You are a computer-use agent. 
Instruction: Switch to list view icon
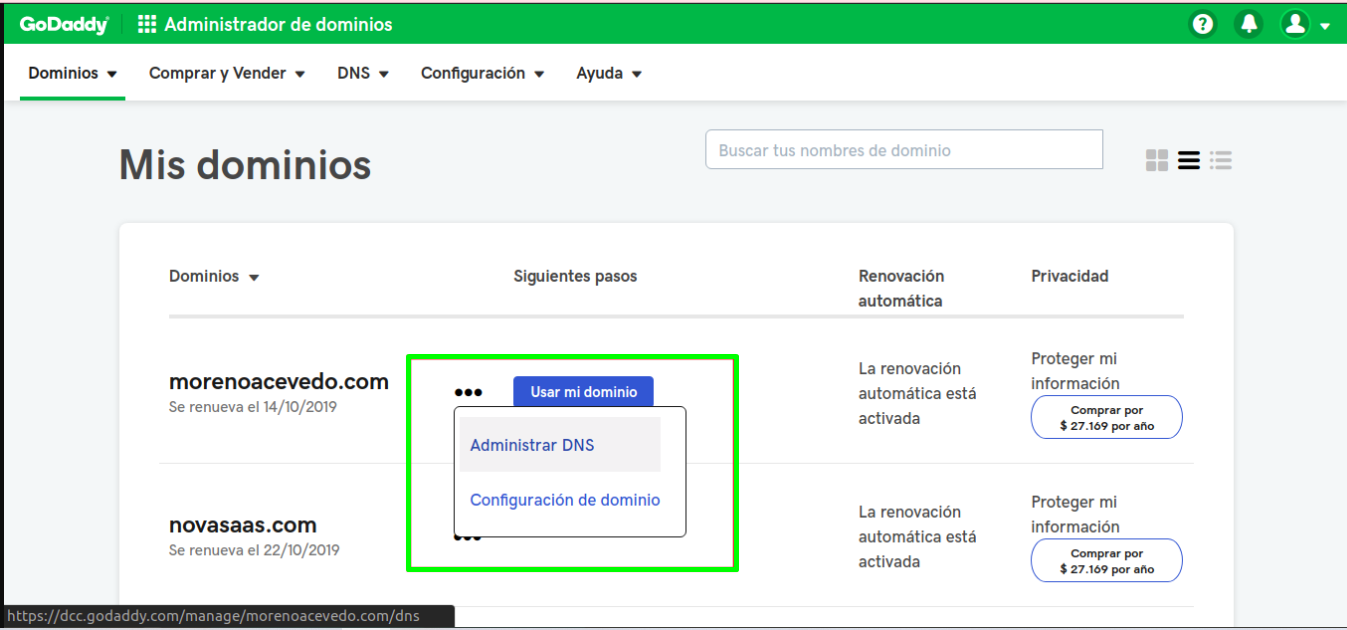tap(1189, 160)
